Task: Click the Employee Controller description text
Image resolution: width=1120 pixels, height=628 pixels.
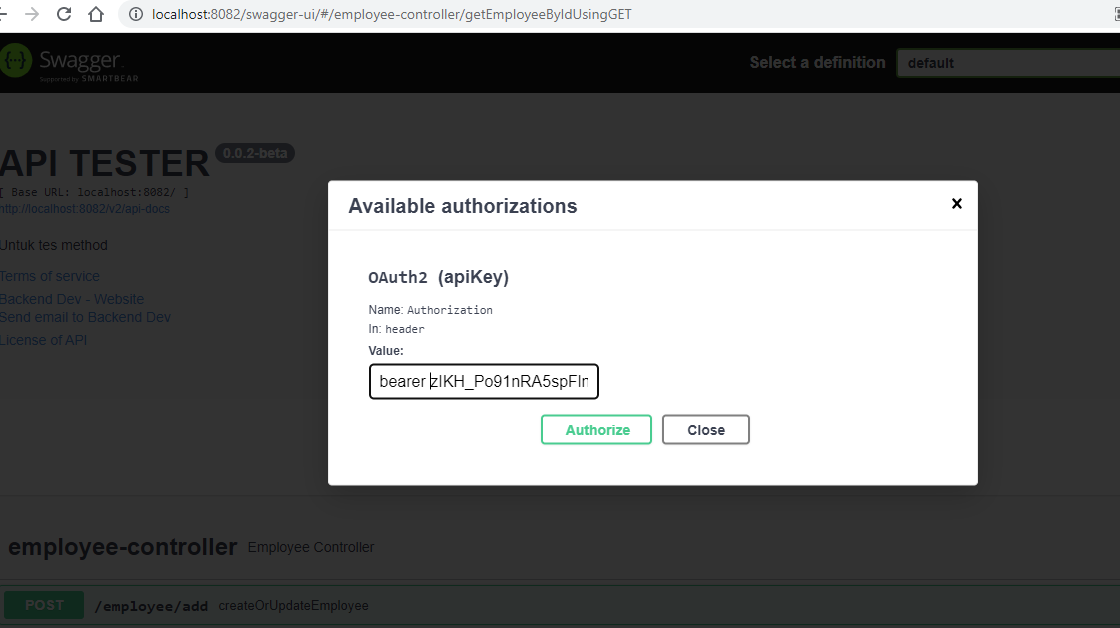Action: (311, 547)
